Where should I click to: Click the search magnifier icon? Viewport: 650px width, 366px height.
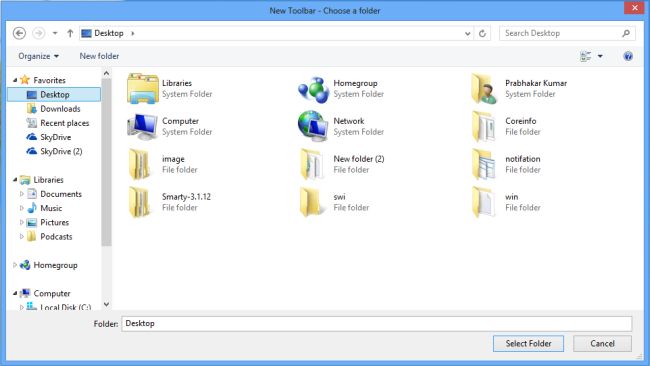626,33
